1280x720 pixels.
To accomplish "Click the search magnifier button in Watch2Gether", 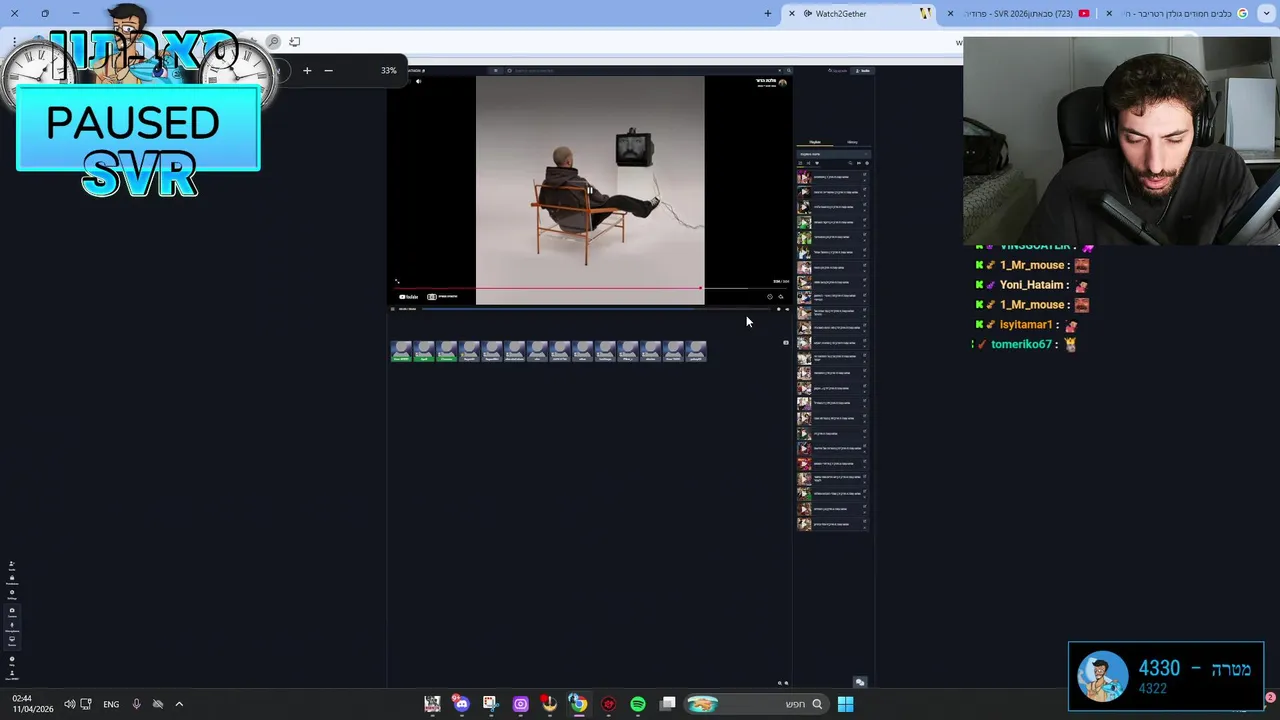I will tap(788, 70).
